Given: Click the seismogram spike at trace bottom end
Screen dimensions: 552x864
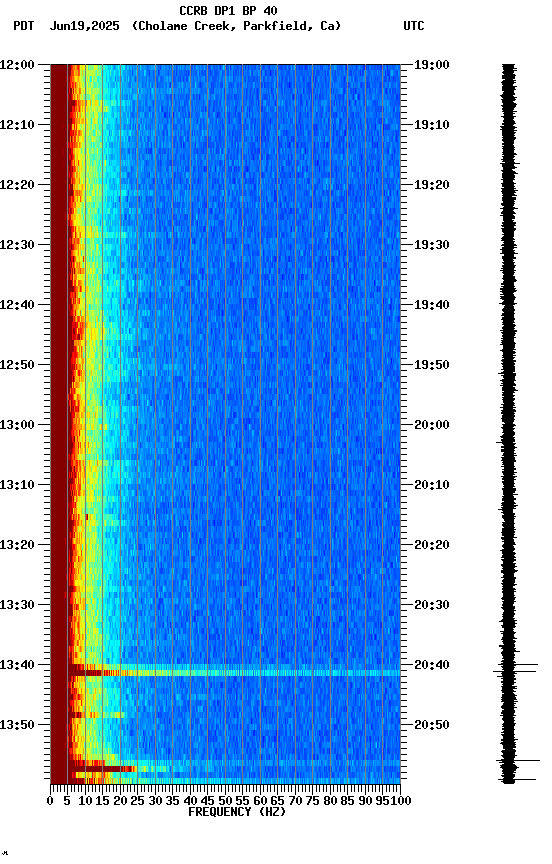Looking at the screenshot, I should coord(517,779).
